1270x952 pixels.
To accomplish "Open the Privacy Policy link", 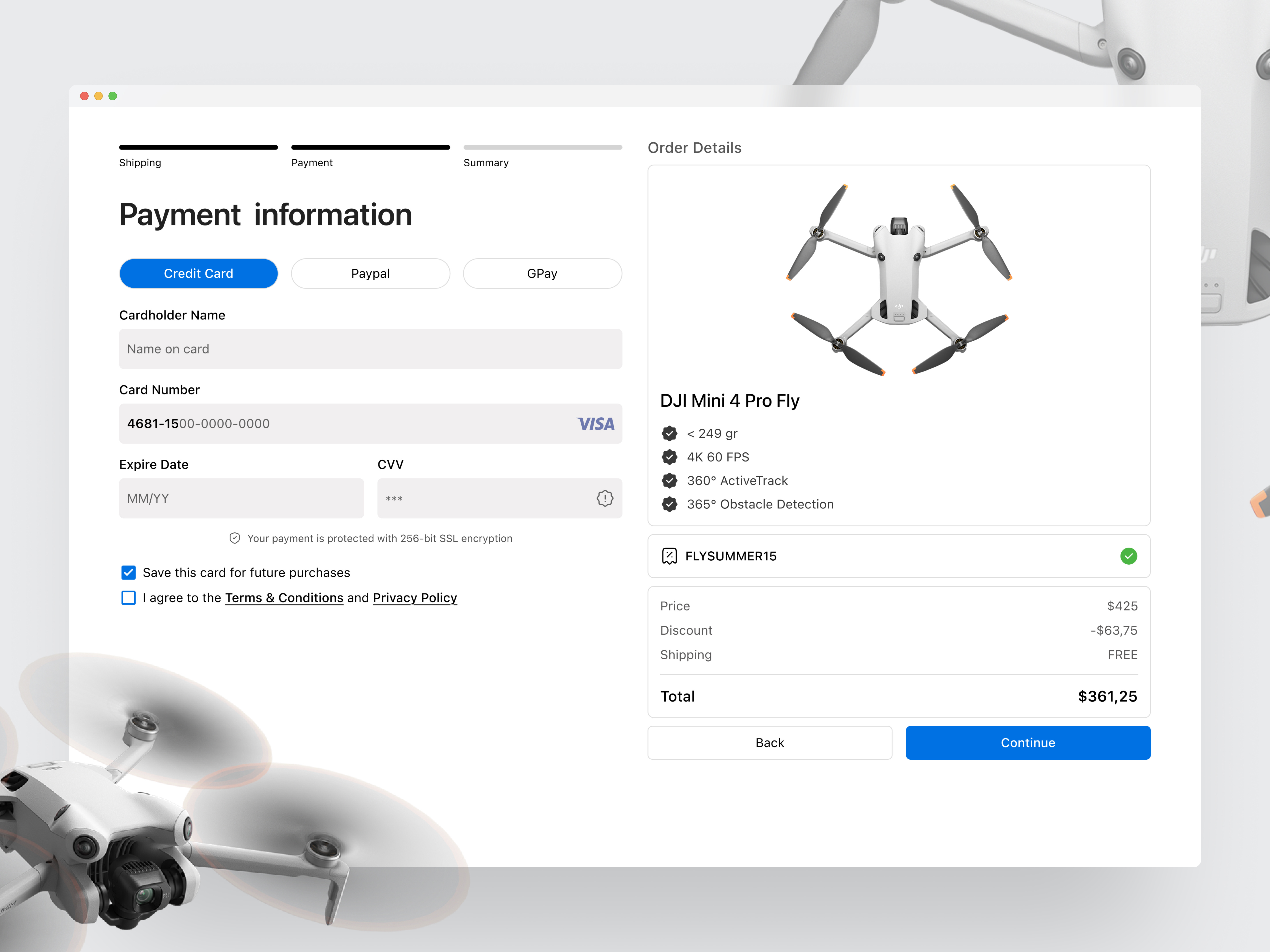I will point(415,598).
